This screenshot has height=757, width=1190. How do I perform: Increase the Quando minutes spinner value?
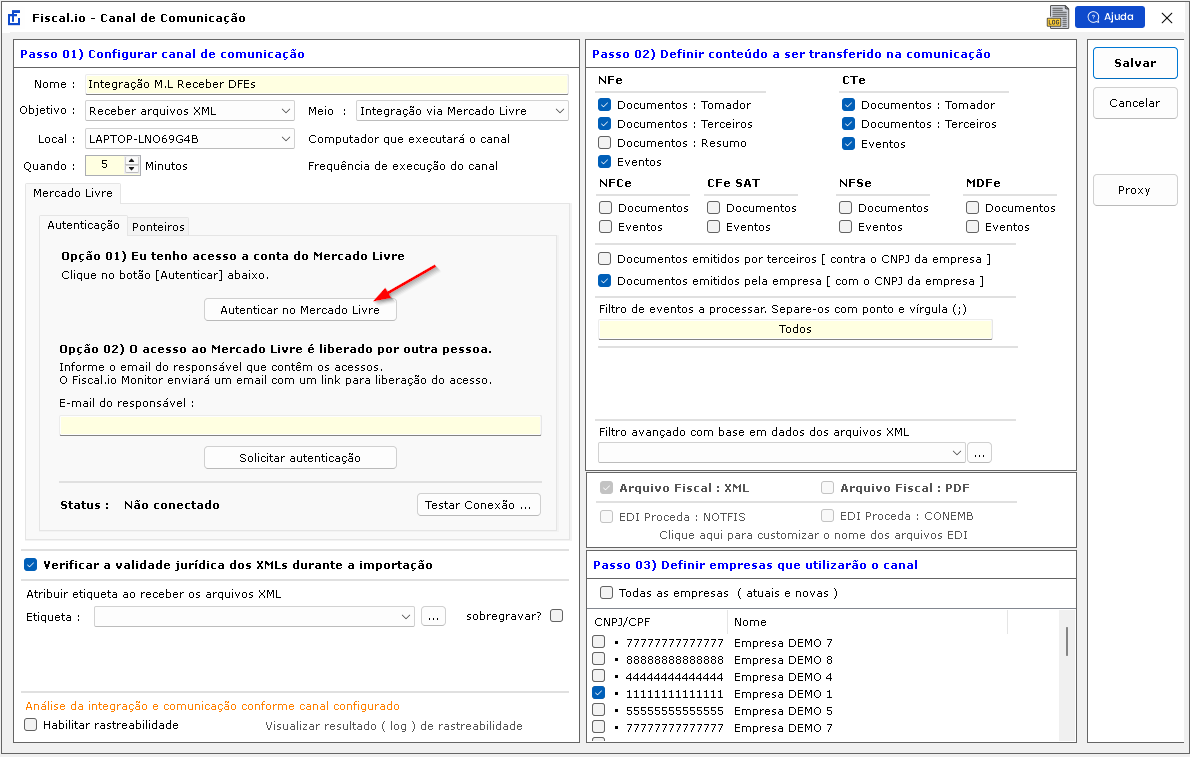[x=132, y=161]
